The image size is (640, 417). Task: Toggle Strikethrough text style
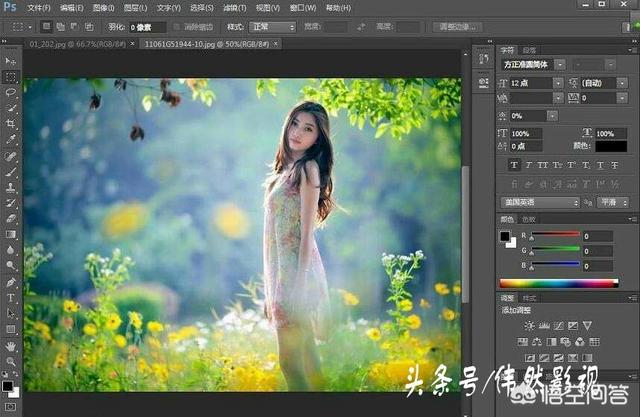(x=614, y=165)
